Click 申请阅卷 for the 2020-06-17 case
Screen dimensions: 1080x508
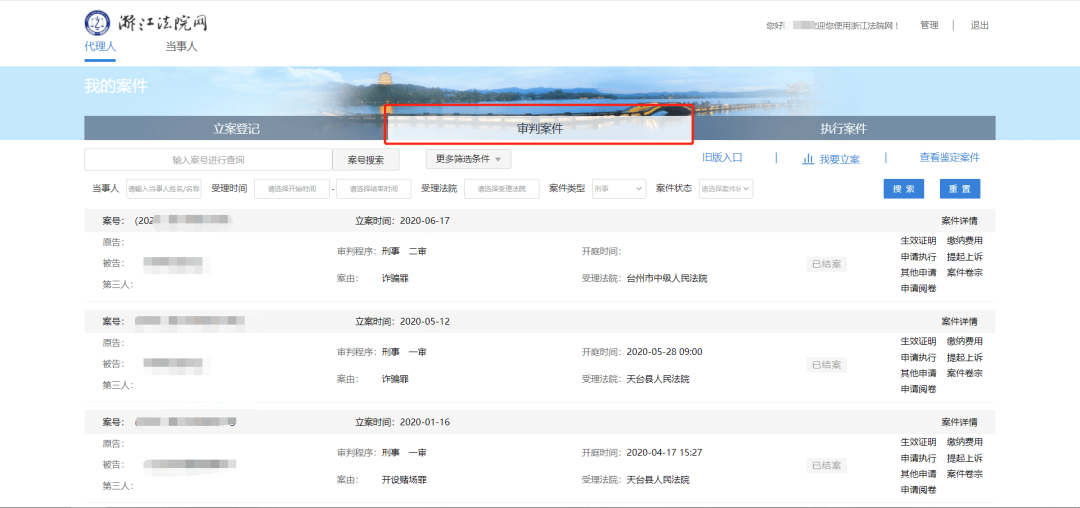[918, 288]
